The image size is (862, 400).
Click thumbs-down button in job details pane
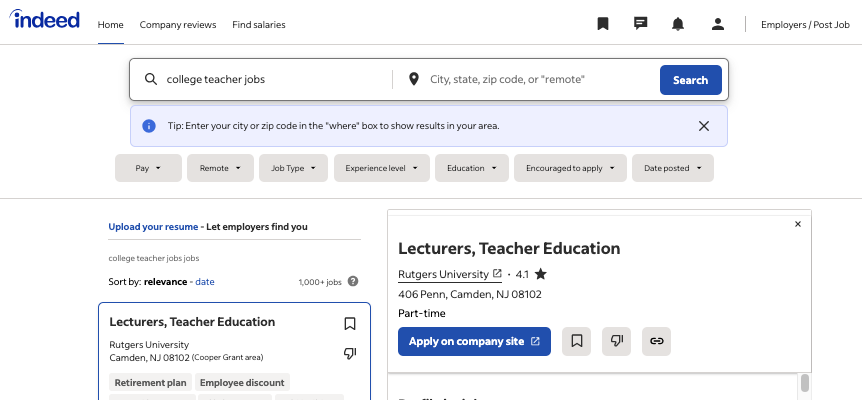(616, 341)
